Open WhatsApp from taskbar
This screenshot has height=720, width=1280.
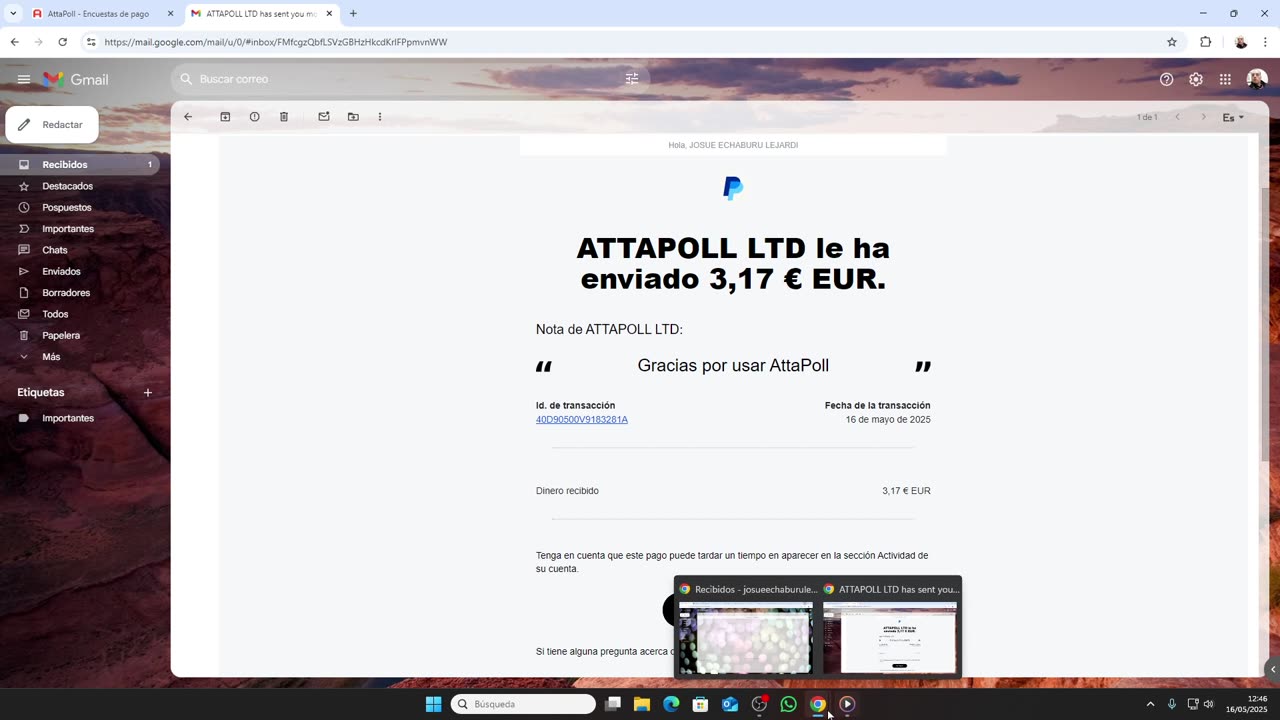788,704
